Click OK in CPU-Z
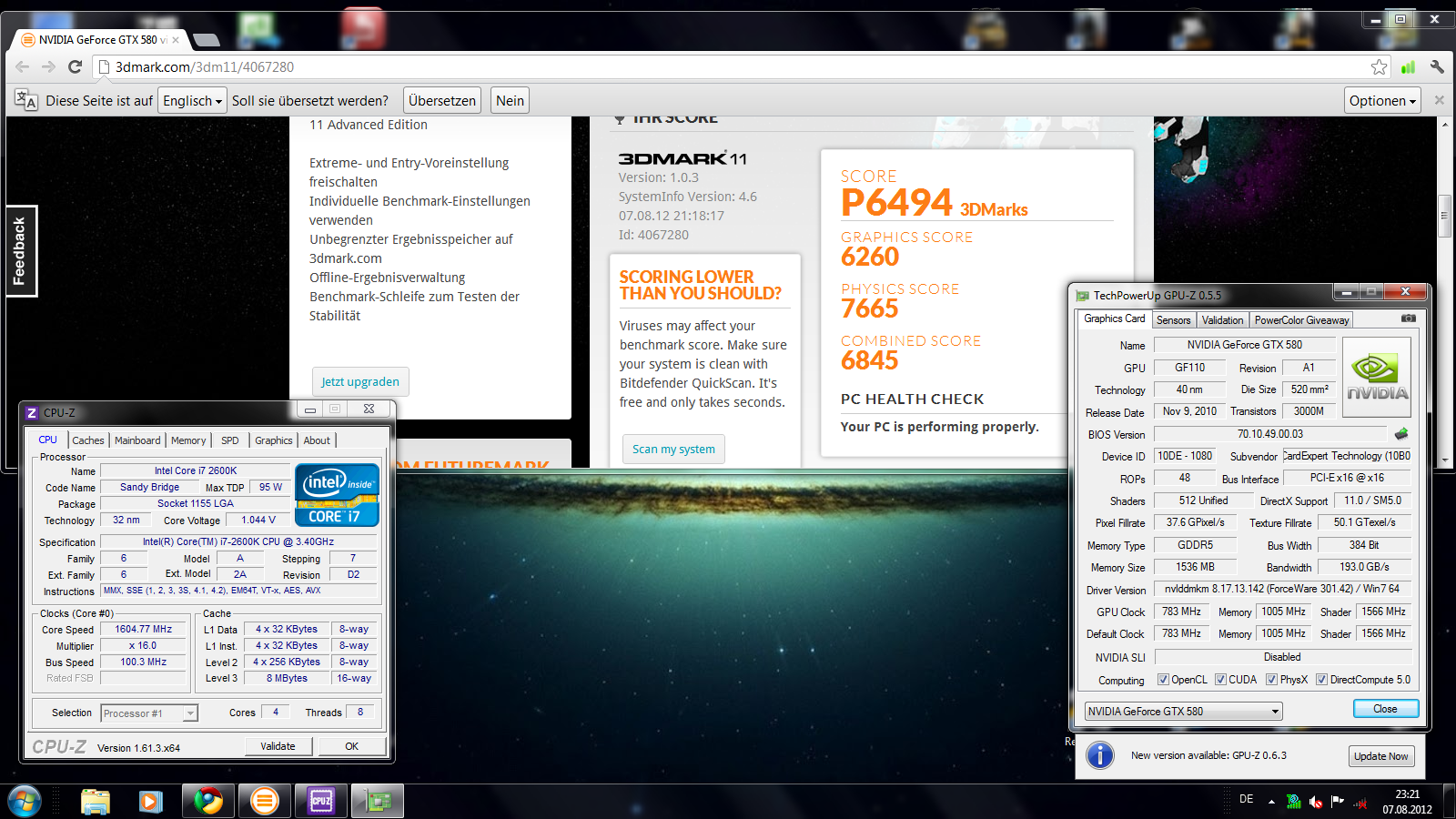This screenshot has width=1456, height=819. pyautogui.click(x=352, y=746)
